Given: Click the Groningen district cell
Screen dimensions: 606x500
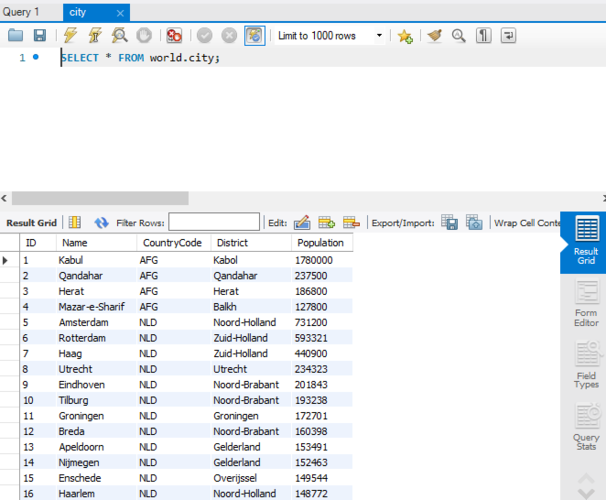Looking at the screenshot, I should coord(251,416).
